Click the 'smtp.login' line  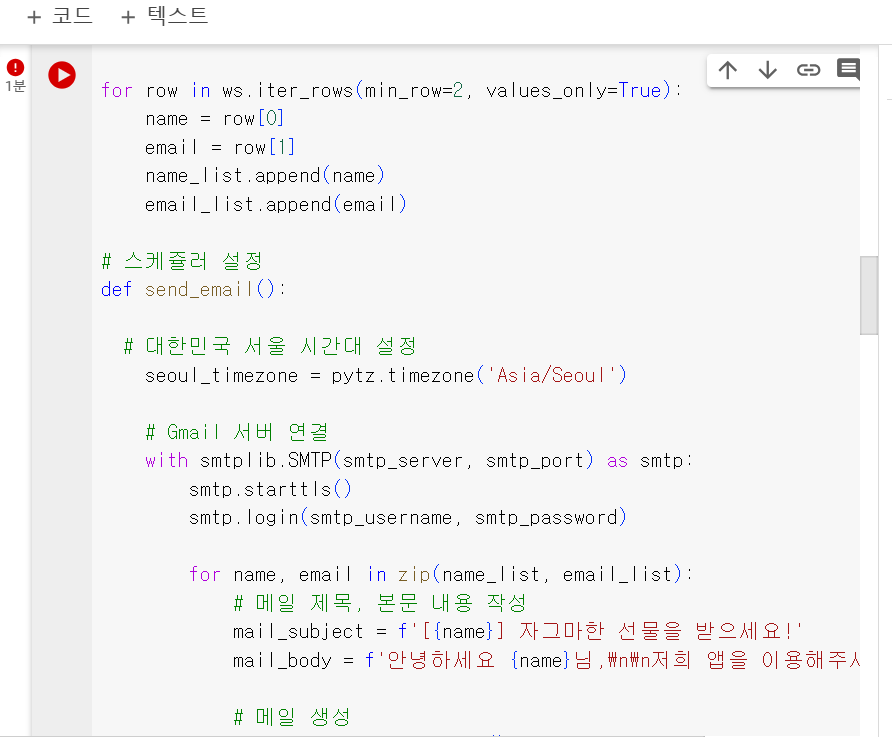point(408,517)
